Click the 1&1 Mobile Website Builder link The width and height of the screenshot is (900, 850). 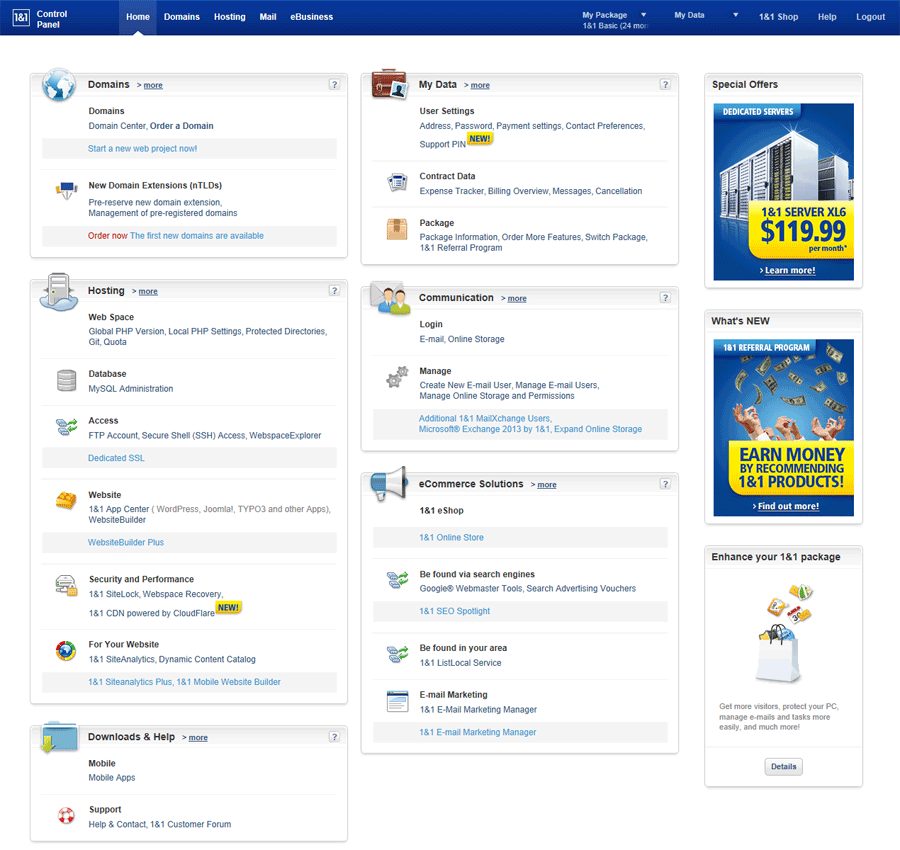click(x=228, y=682)
